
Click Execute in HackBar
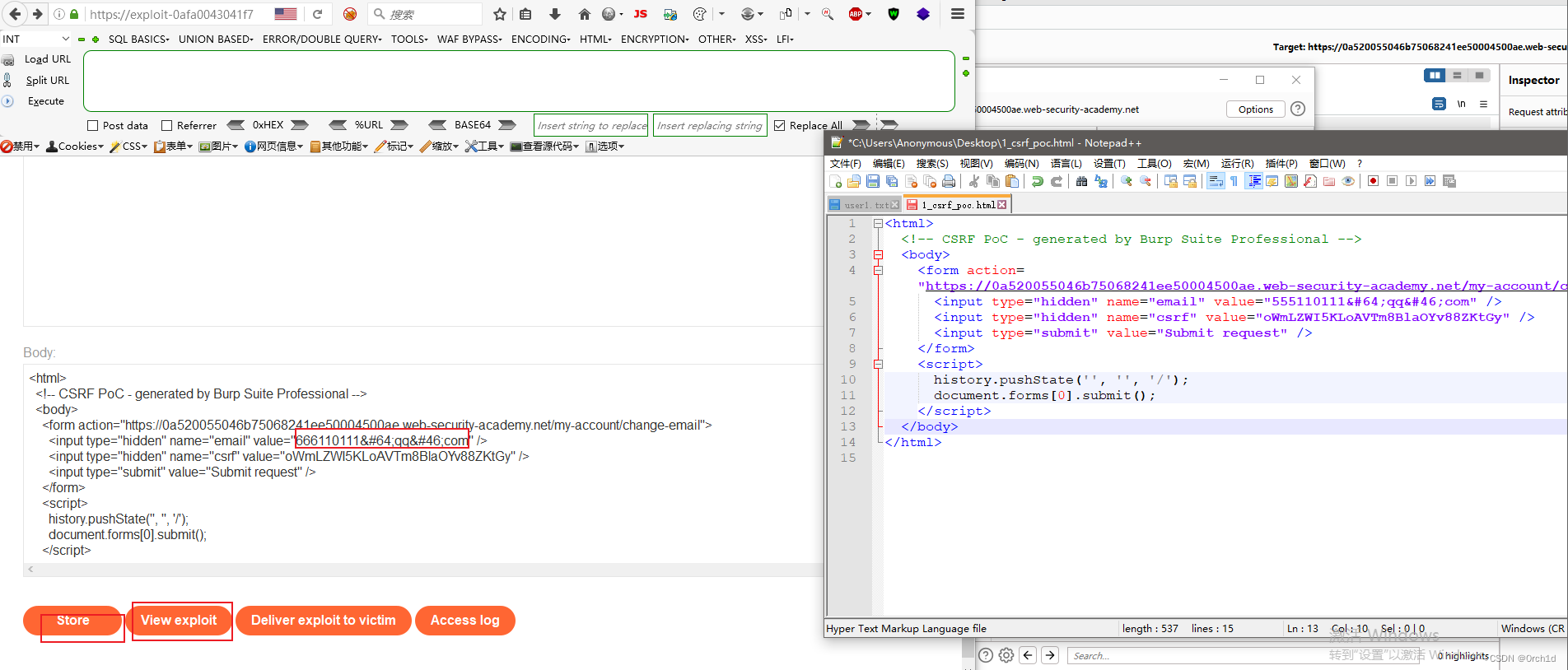click(46, 101)
